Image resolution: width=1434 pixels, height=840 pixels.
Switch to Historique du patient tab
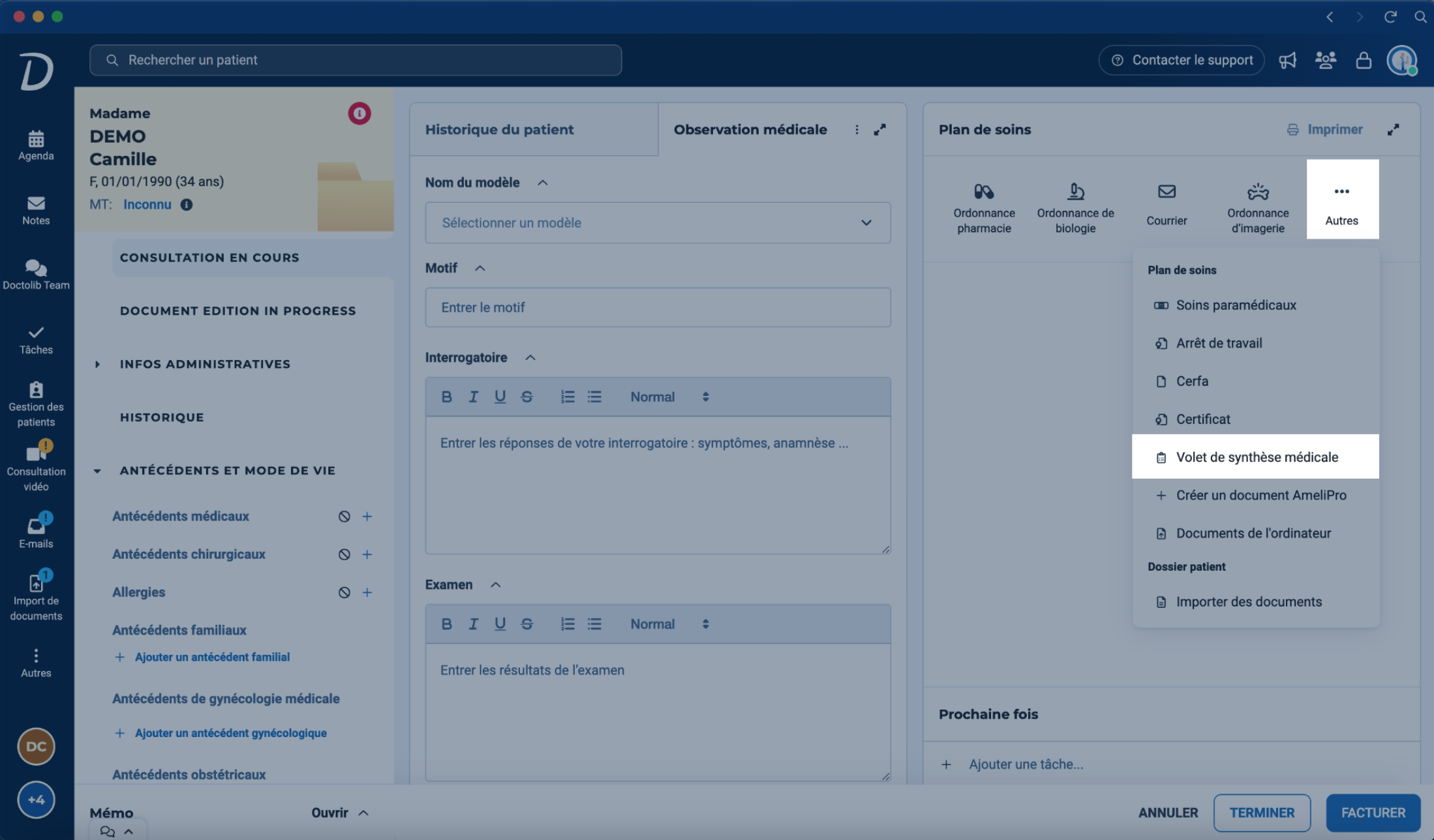tap(534, 129)
